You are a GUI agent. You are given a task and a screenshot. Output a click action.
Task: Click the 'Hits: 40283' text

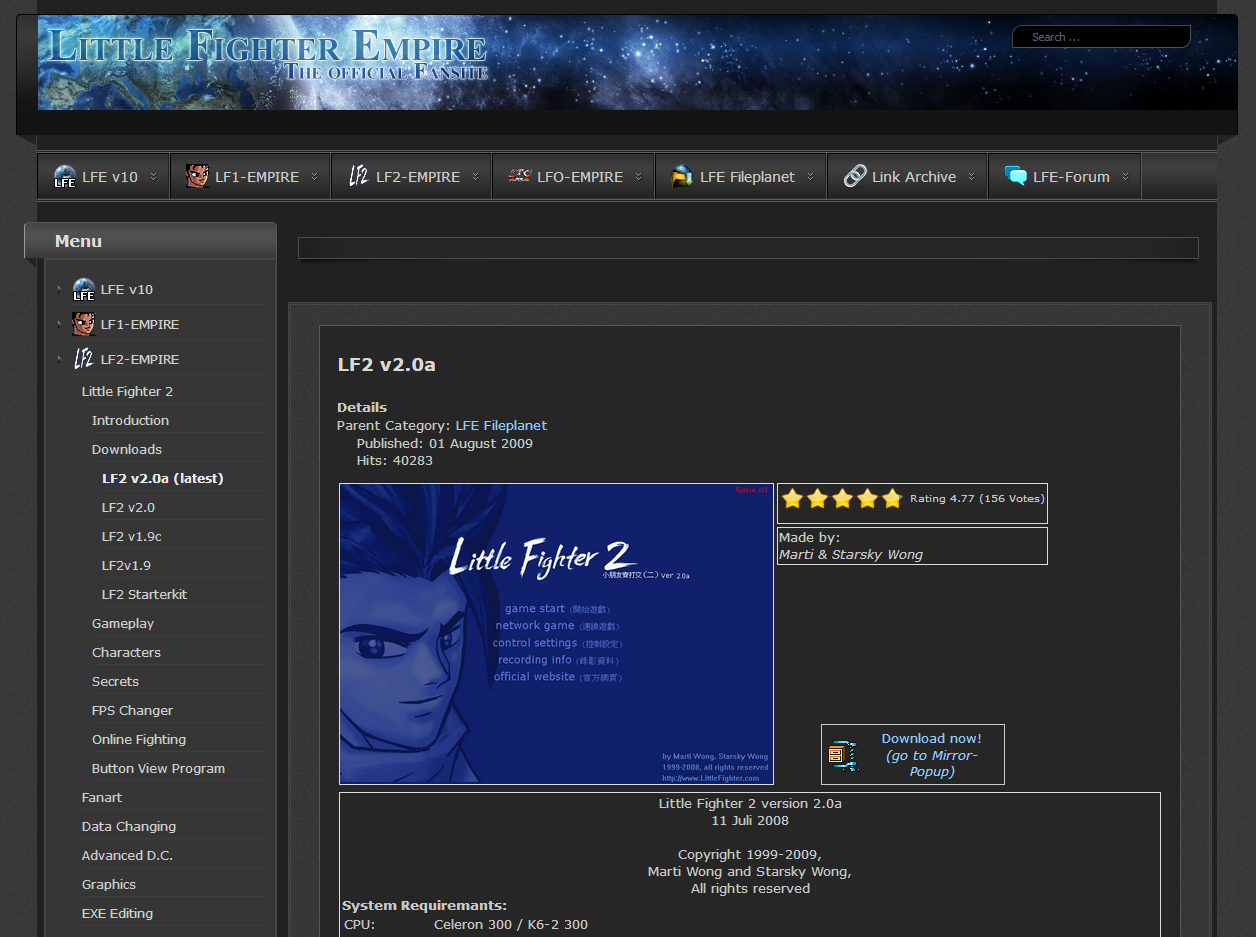[x=395, y=461]
